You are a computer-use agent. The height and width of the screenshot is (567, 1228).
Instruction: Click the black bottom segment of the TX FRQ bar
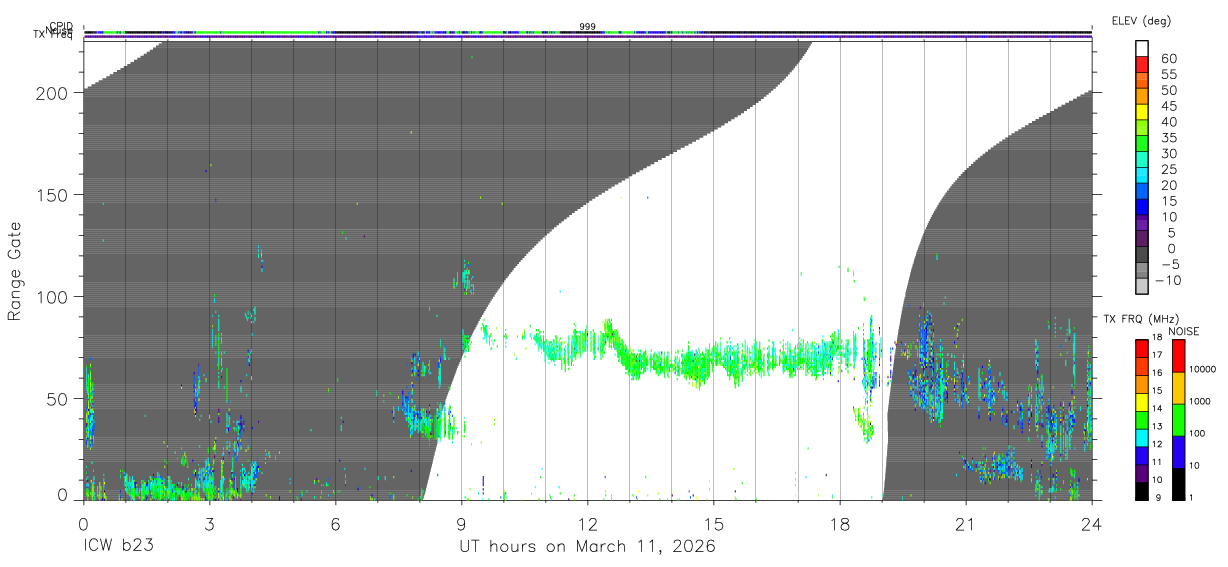coord(1142,491)
